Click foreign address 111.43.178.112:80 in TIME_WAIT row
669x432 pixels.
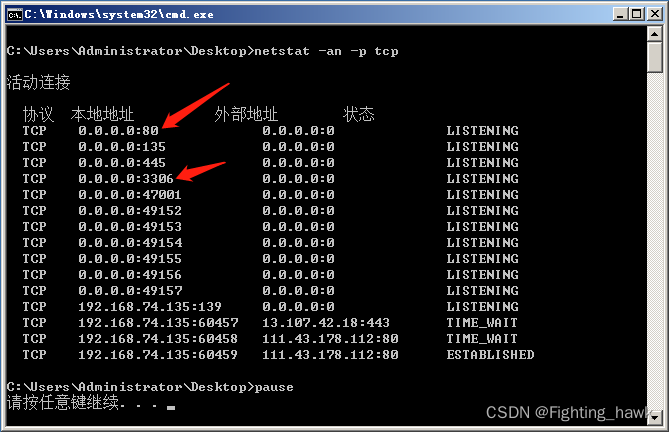[x=330, y=339]
